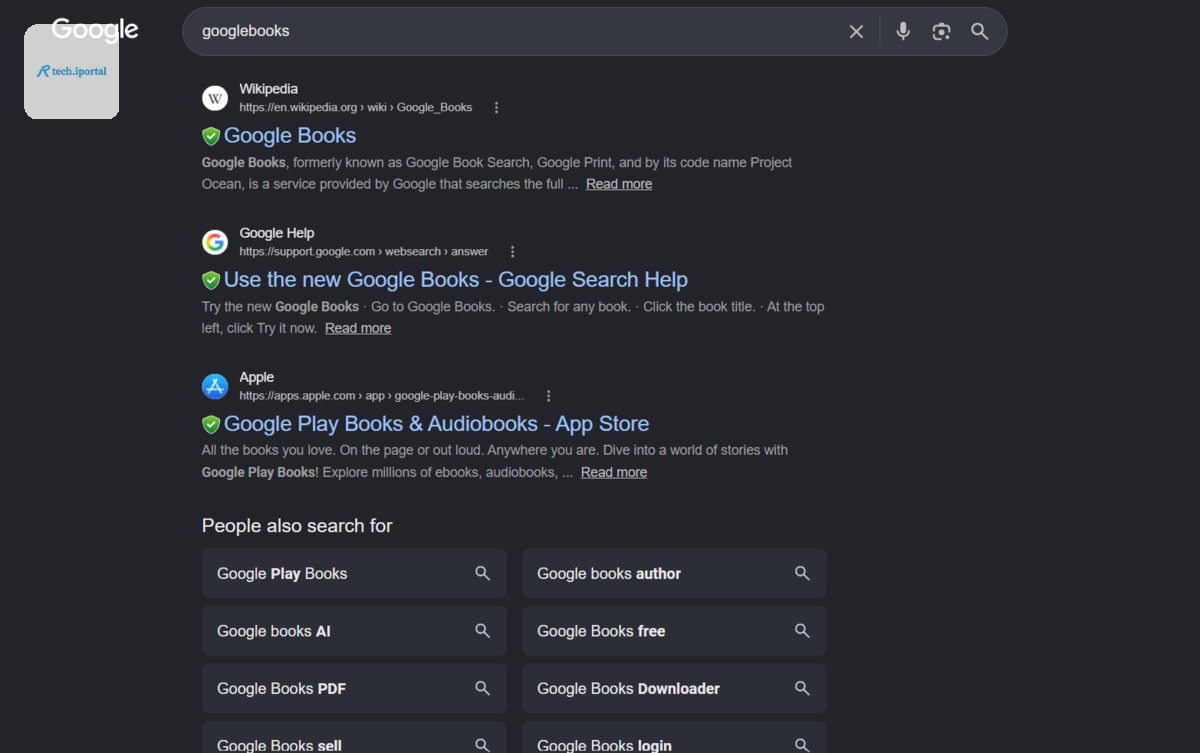Search for Google Books sell suggestion
This screenshot has height=753, width=1200.
click(x=354, y=738)
